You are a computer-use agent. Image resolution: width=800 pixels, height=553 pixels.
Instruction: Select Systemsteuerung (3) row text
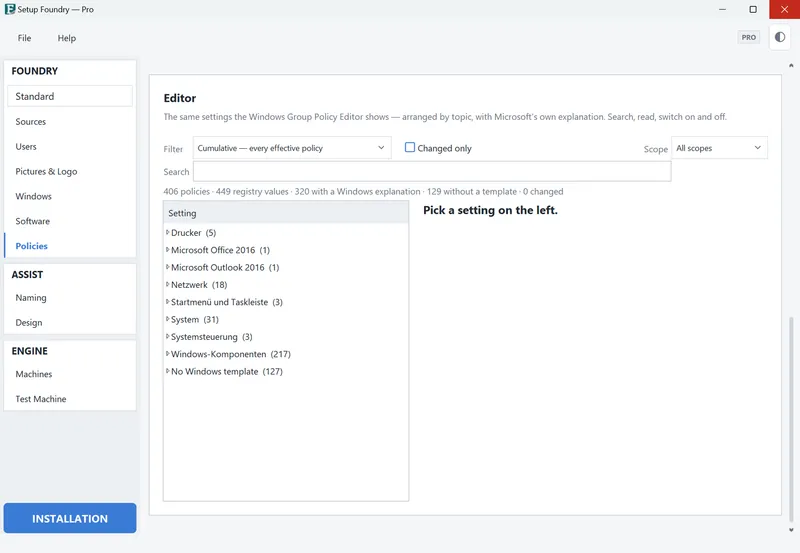click(212, 337)
